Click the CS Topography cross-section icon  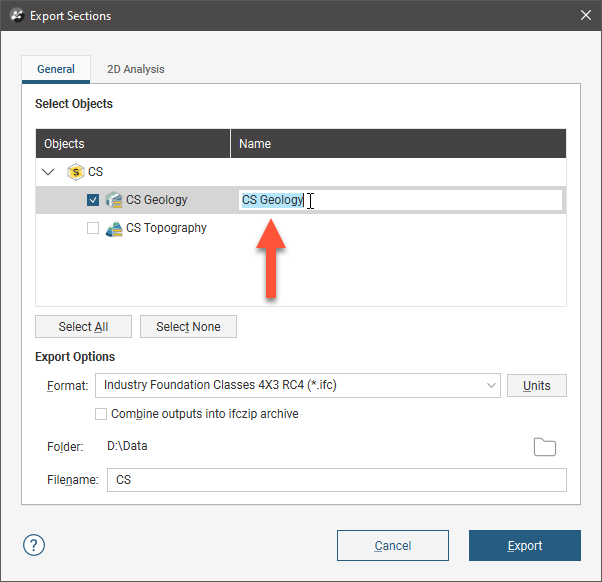113,228
